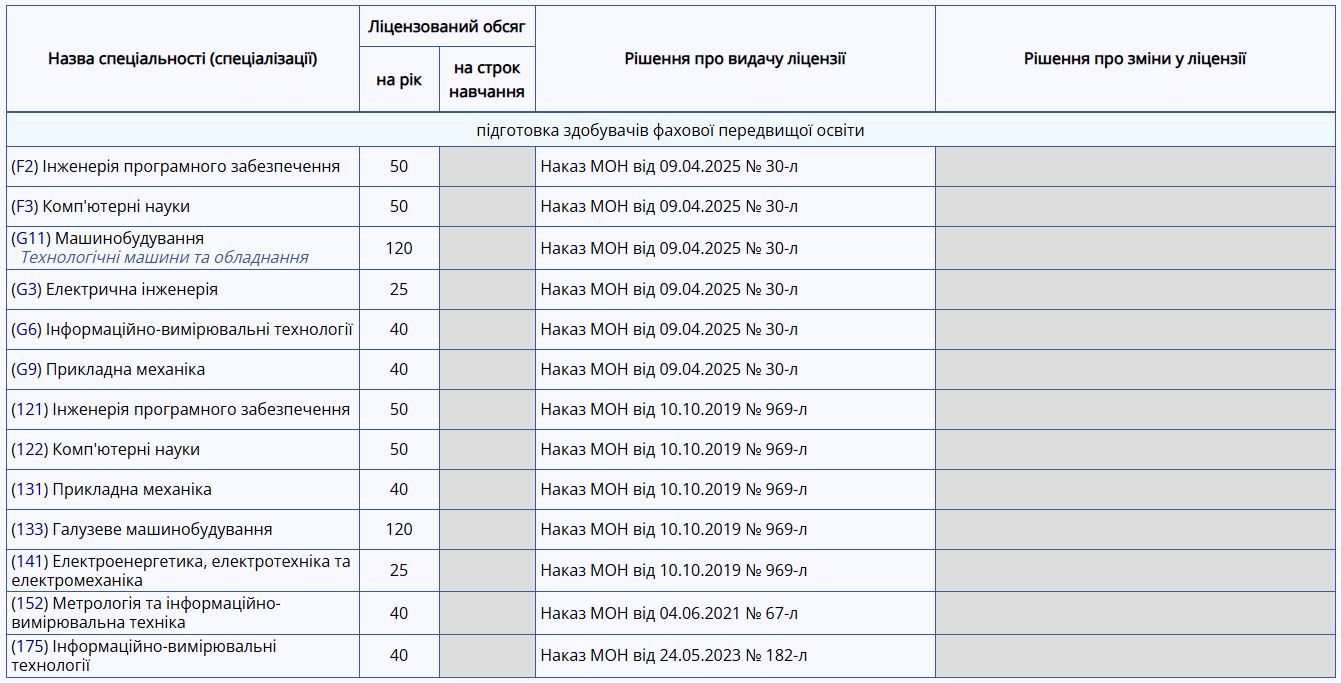Open code 133 Галузеве машинобудування

click(x=30, y=529)
